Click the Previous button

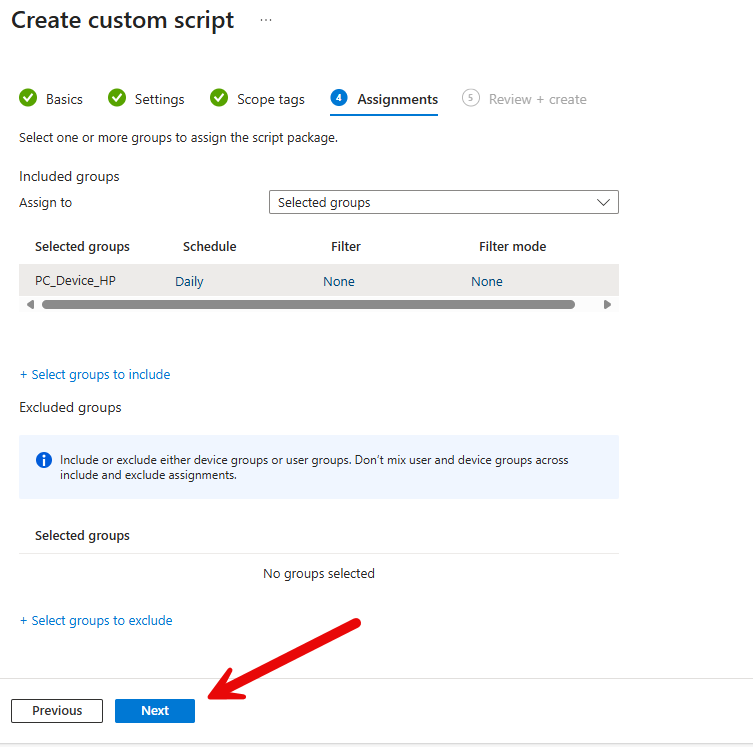pyautogui.click(x=57, y=710)
